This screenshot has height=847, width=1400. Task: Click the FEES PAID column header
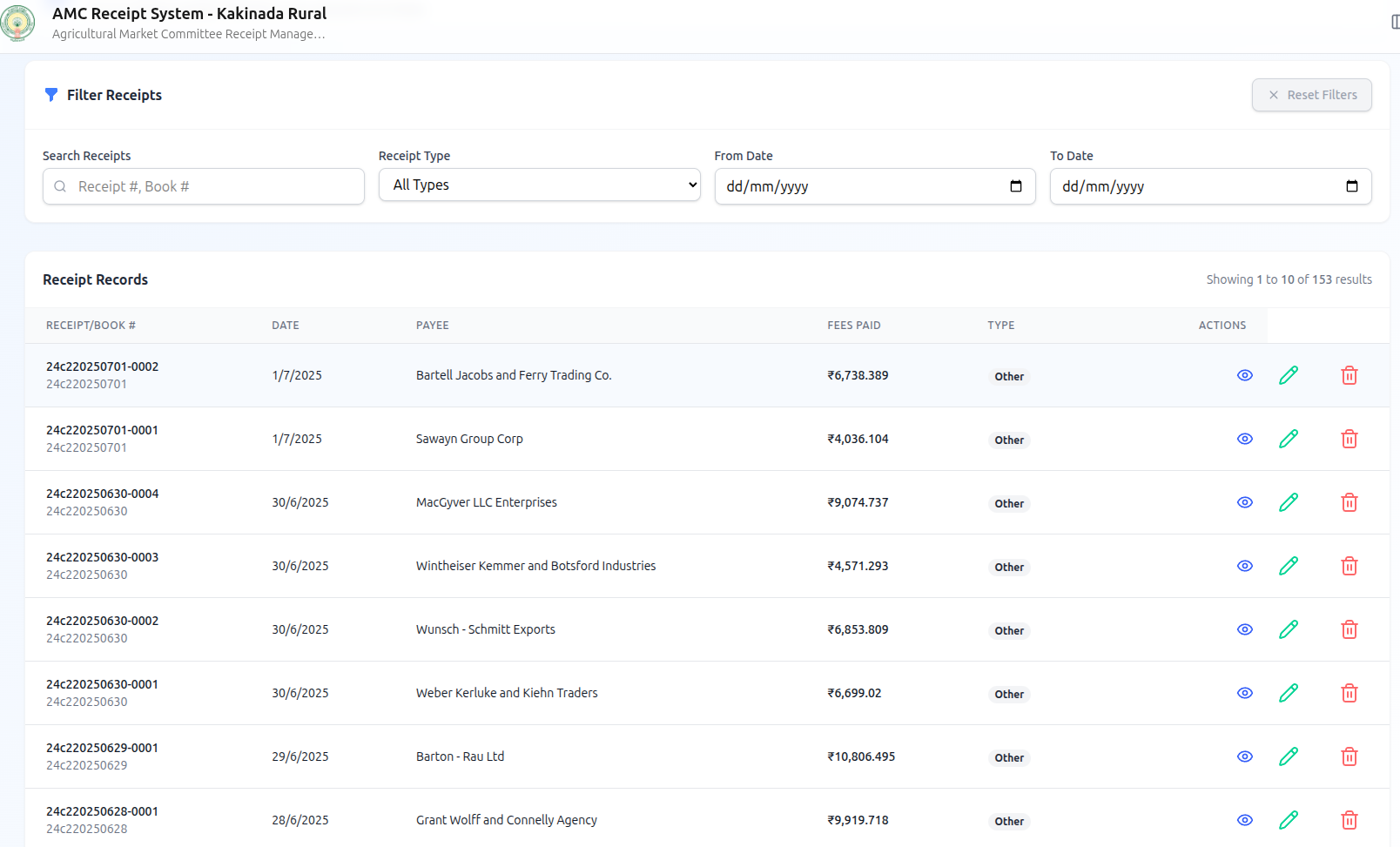click(x=854, y=326)
